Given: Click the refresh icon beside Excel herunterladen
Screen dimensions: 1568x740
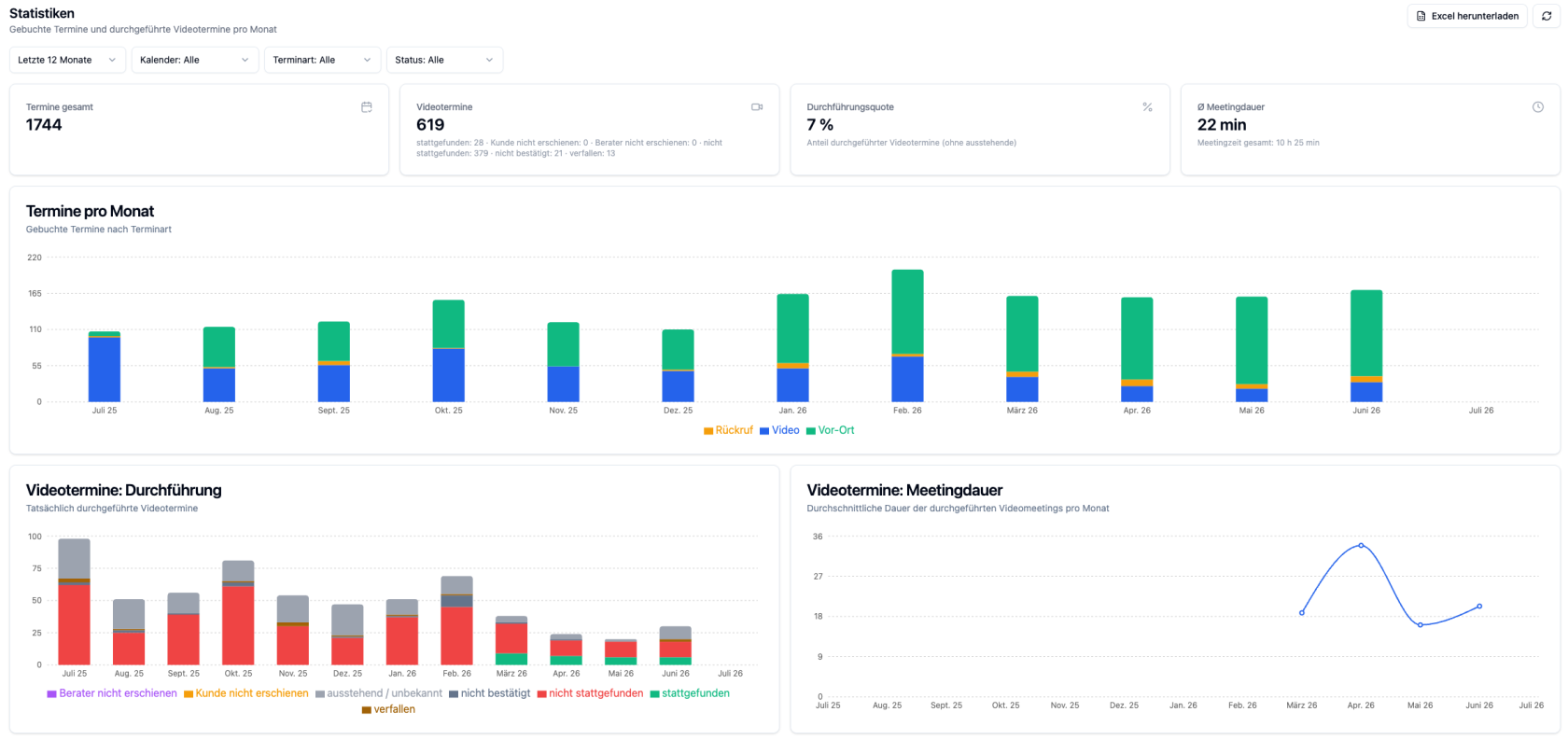Looking at the screenshot, I should click(x=1547, y=16).
